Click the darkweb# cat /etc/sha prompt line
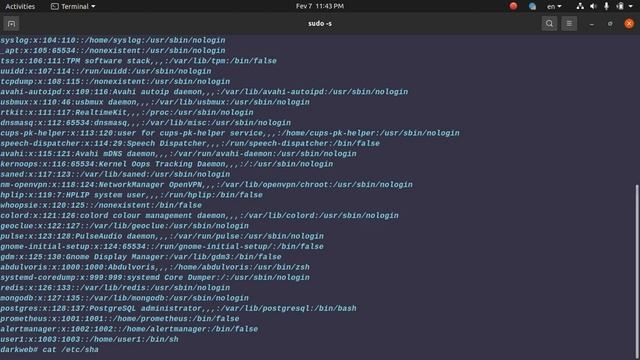This screenshot has width=640, height=360. (x=49, y=350)
